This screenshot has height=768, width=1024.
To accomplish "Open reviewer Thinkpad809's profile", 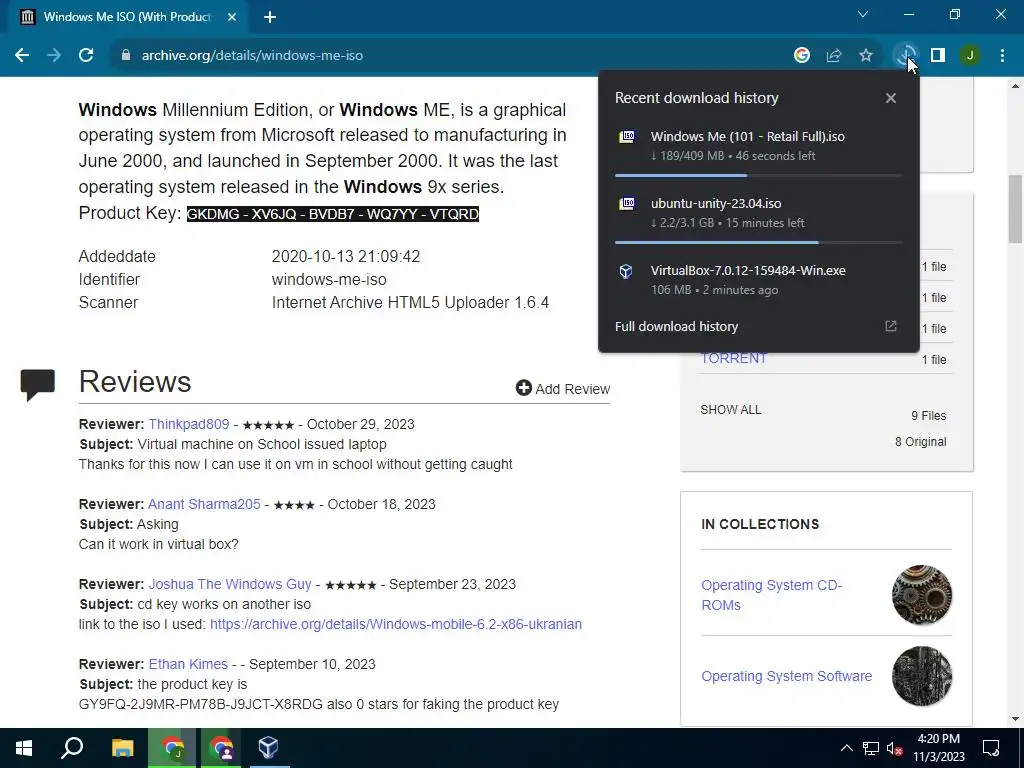I will (x=189, y=424).
